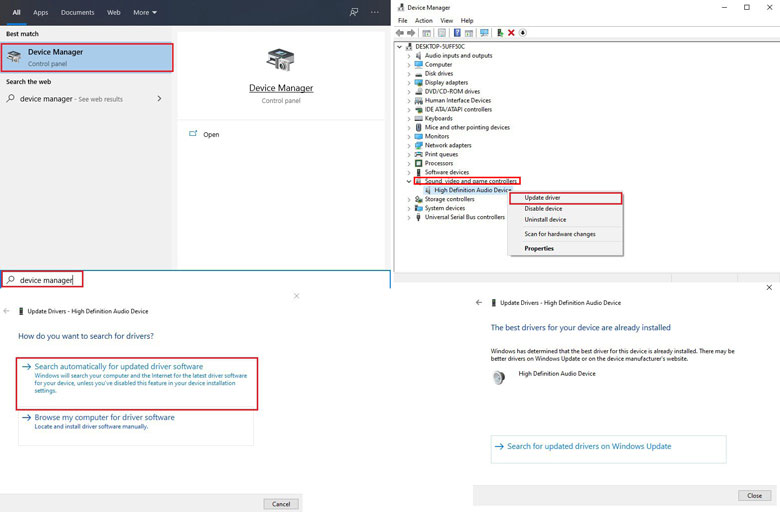Open Properties from the Device Manager toolbar

(442, 33)
